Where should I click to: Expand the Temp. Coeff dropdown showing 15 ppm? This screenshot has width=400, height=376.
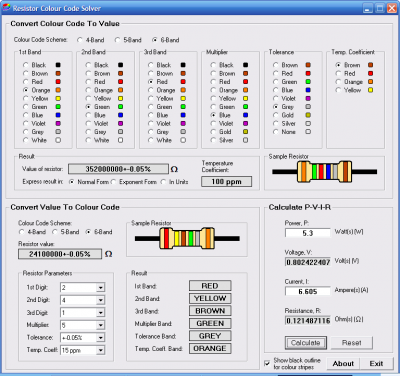(x=100, y=350)
